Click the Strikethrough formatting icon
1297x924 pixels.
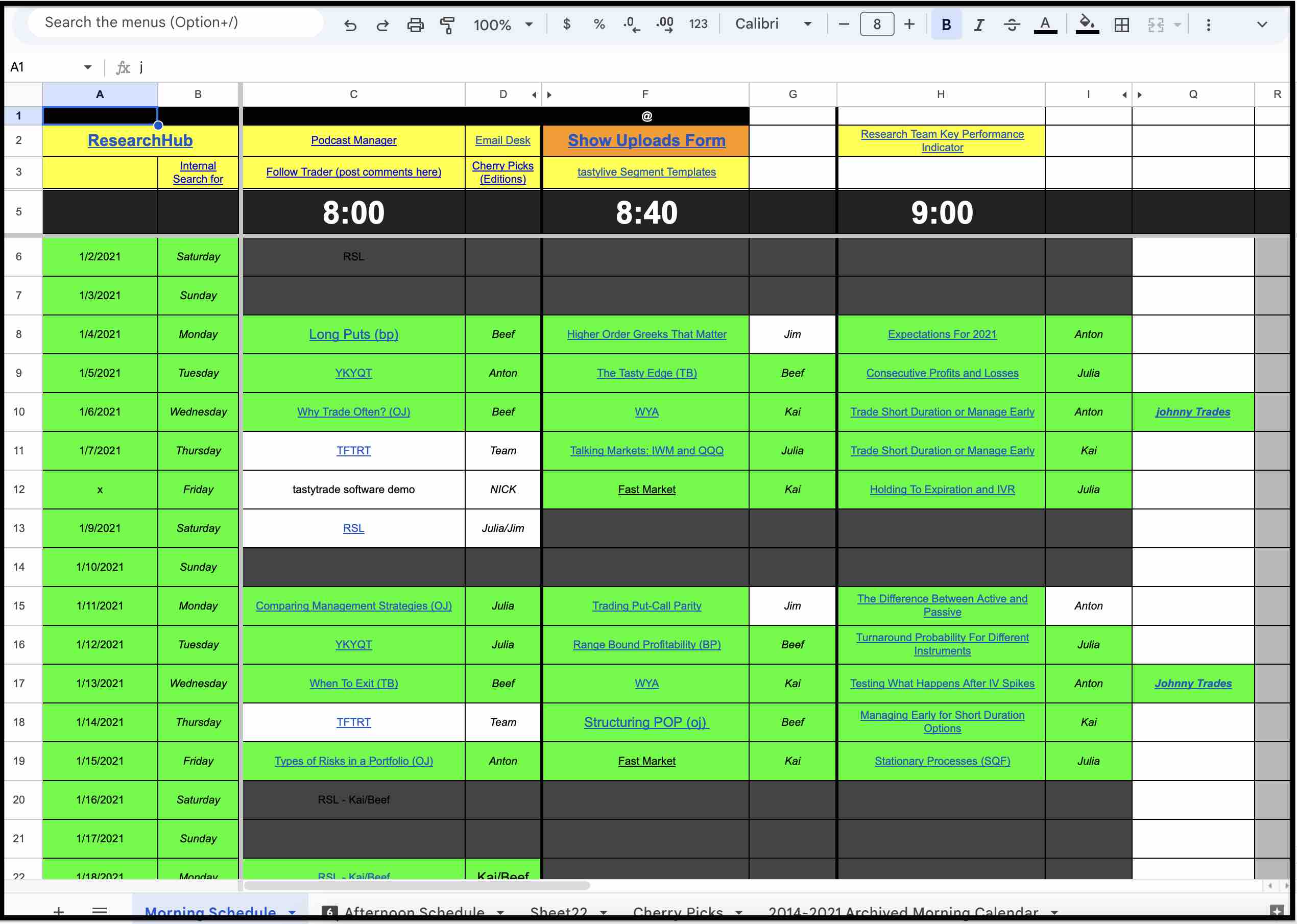pyautogui.click(x=1012, y=25)
